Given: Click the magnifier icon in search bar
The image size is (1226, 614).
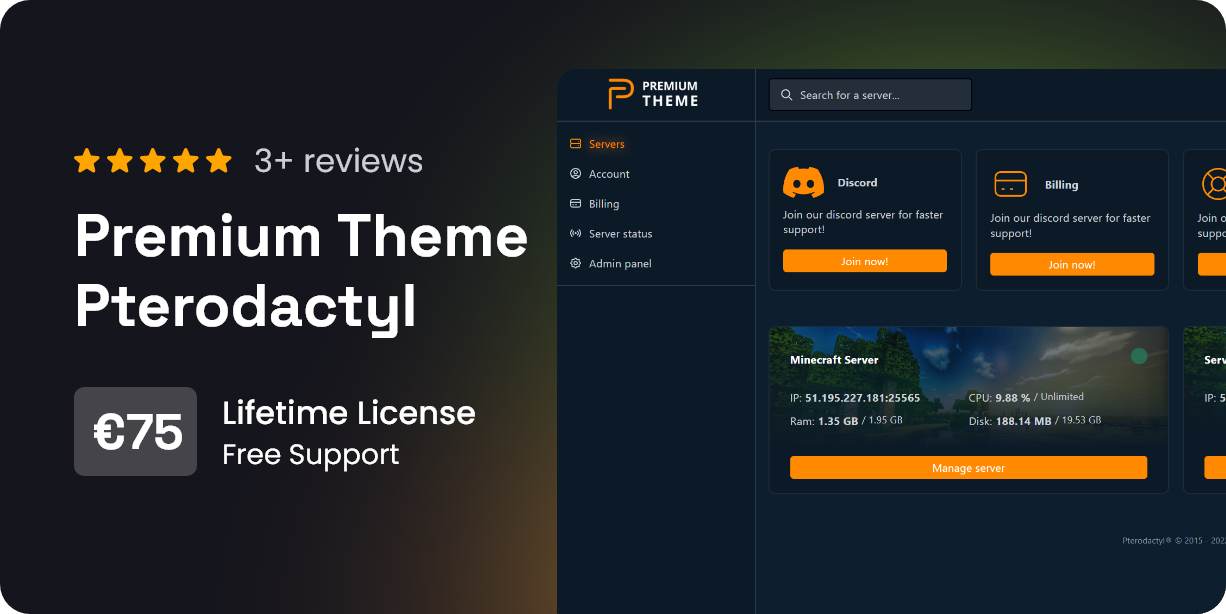Looking at the screenshot, I should tap(787, 95).
